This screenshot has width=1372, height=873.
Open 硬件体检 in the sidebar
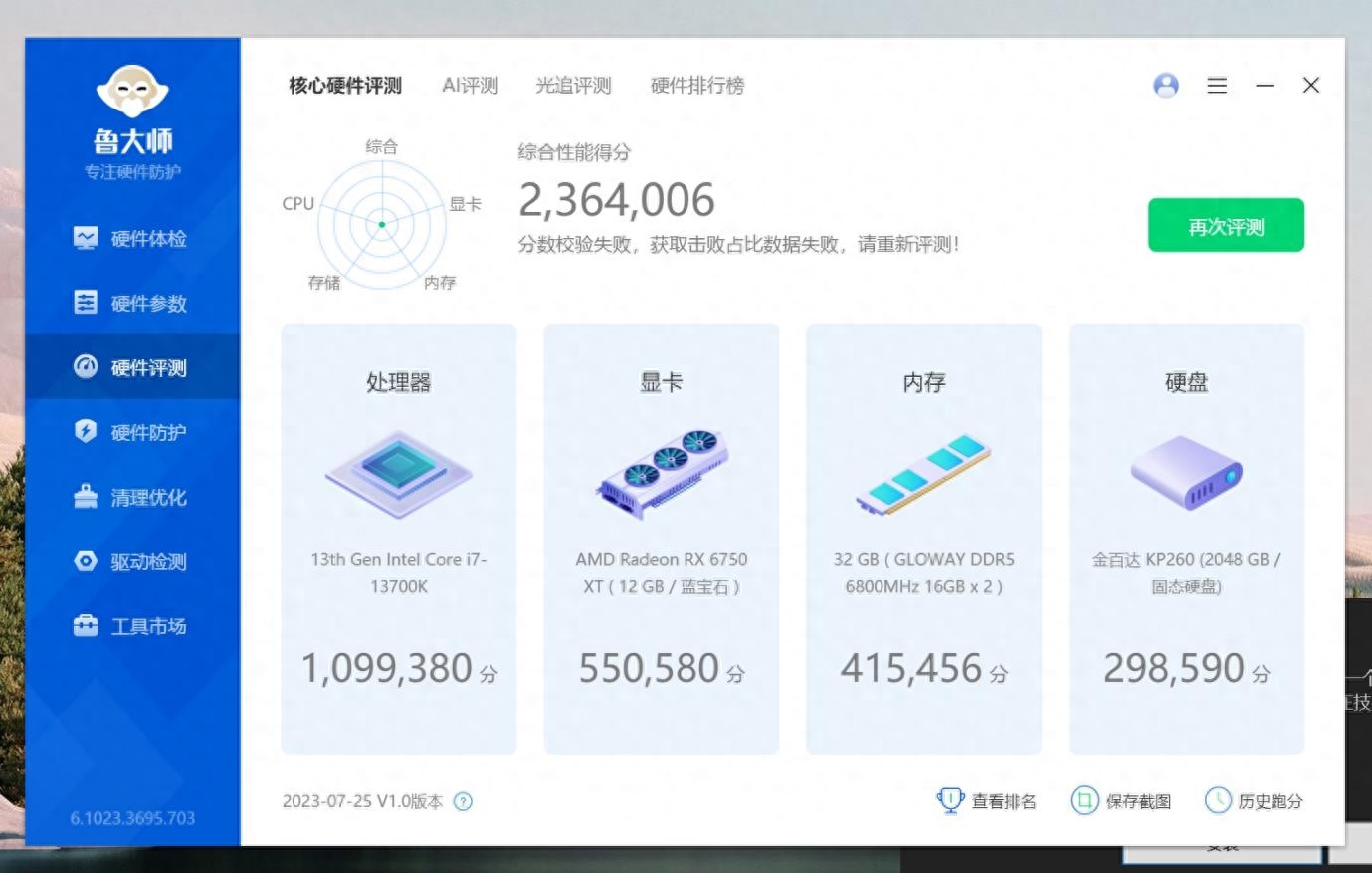click(x=131, y=239)
